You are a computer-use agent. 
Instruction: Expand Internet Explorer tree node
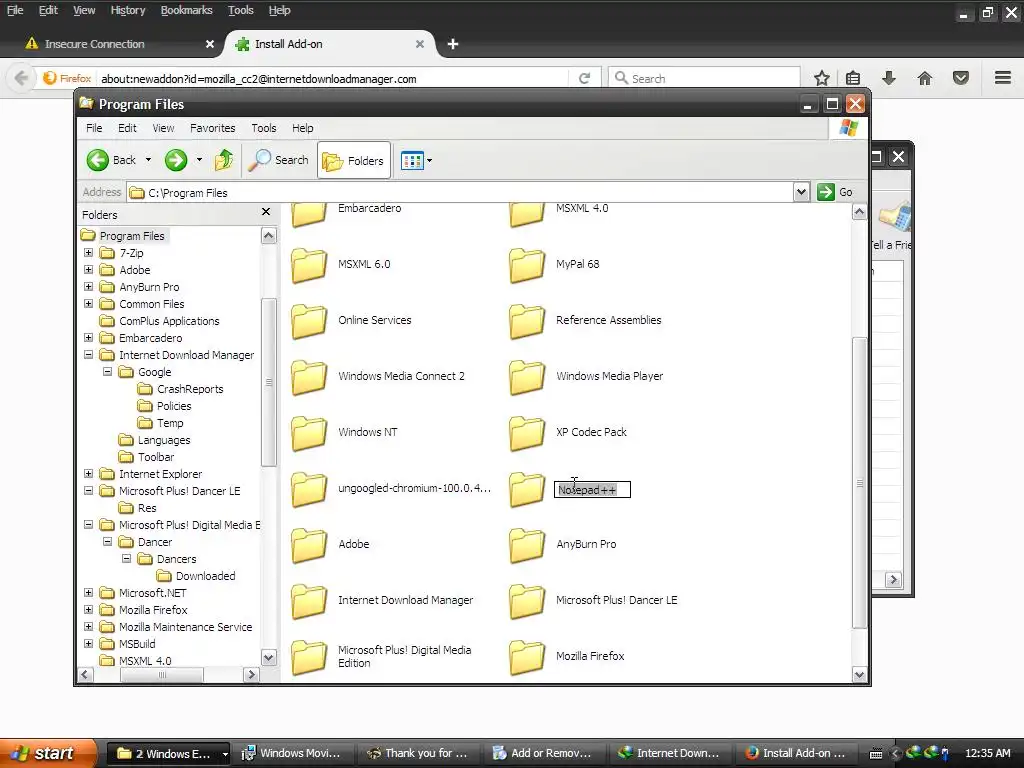click(x=89, y=473)
